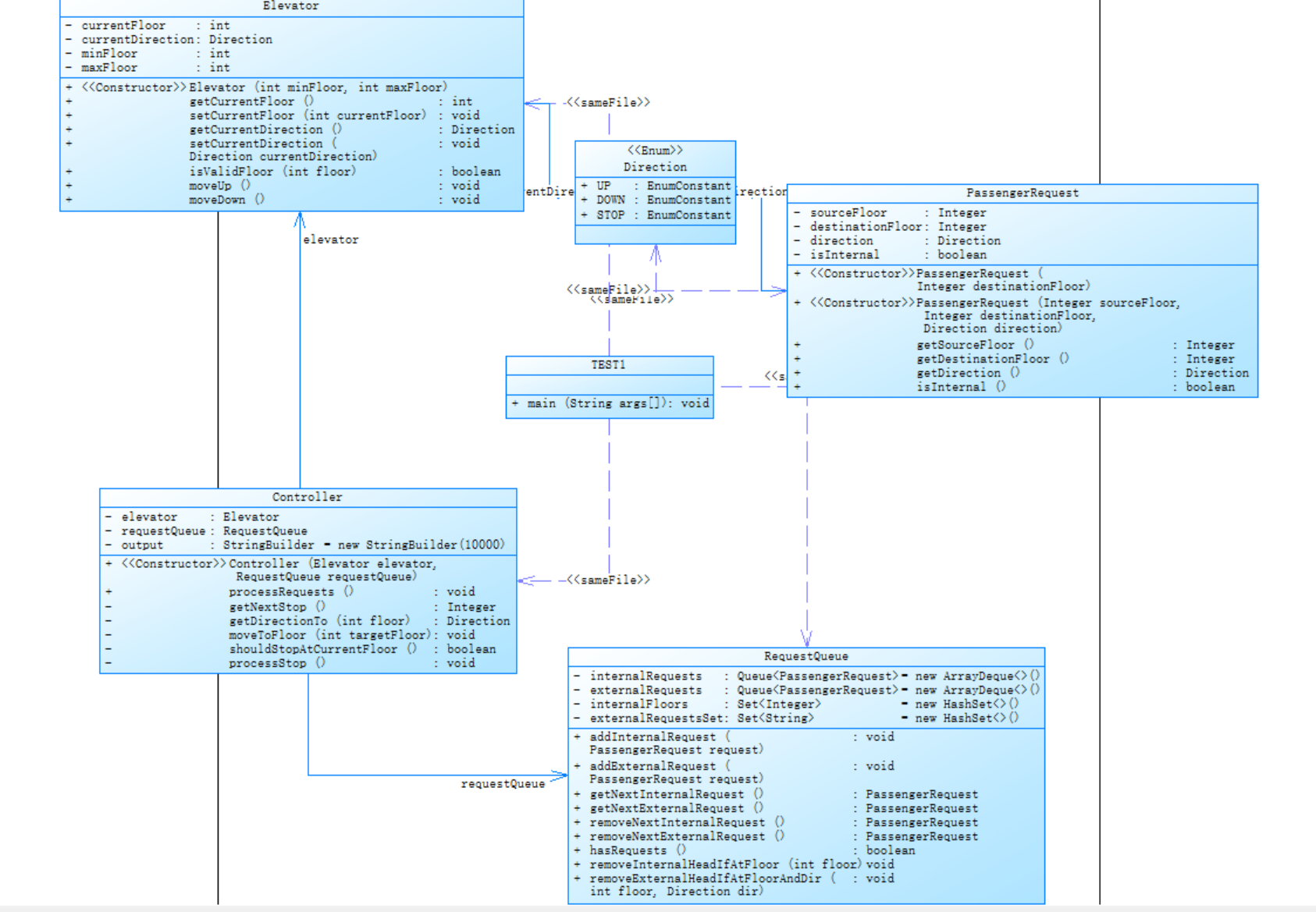Select the hasRequests () method
Image resolution: width=1316 pixels, height=912 pixels.
click(745, 850)
